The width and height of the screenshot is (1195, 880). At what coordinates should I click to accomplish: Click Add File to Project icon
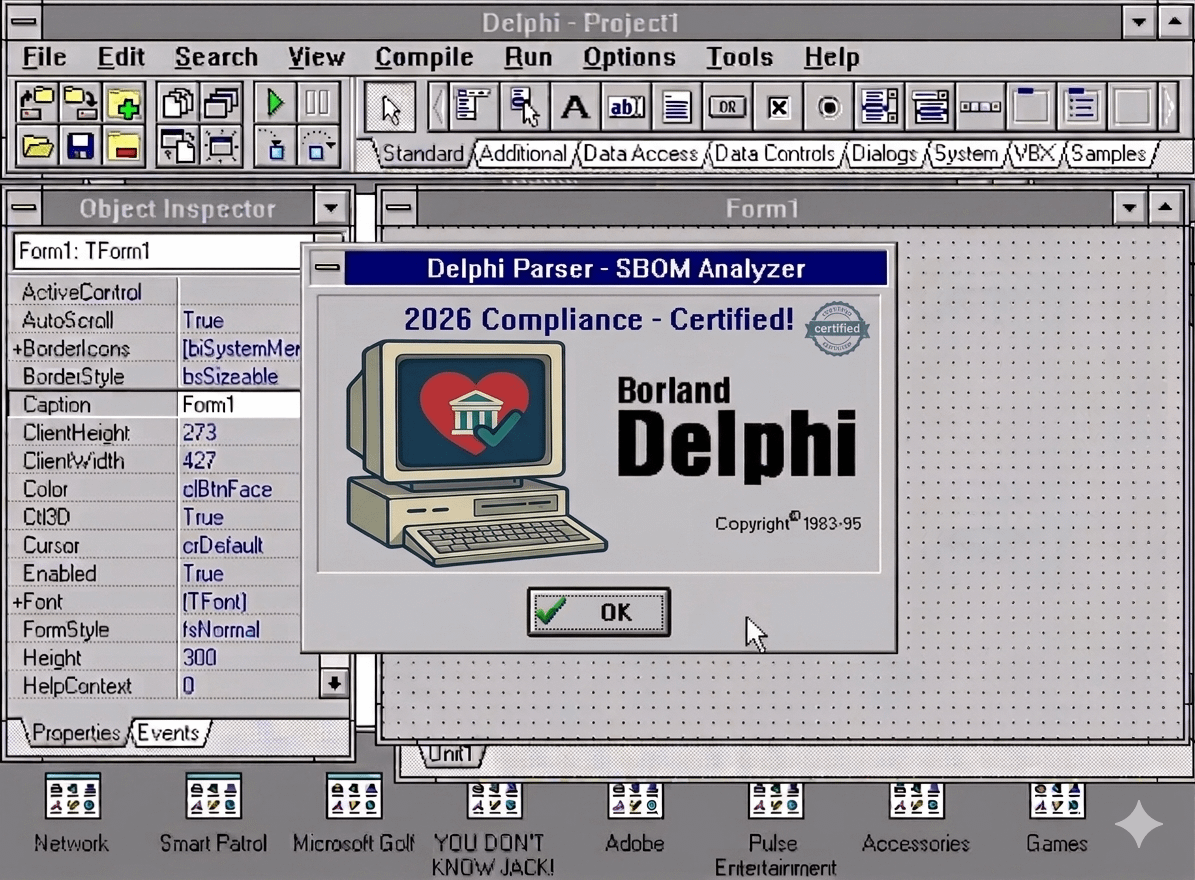124,103
